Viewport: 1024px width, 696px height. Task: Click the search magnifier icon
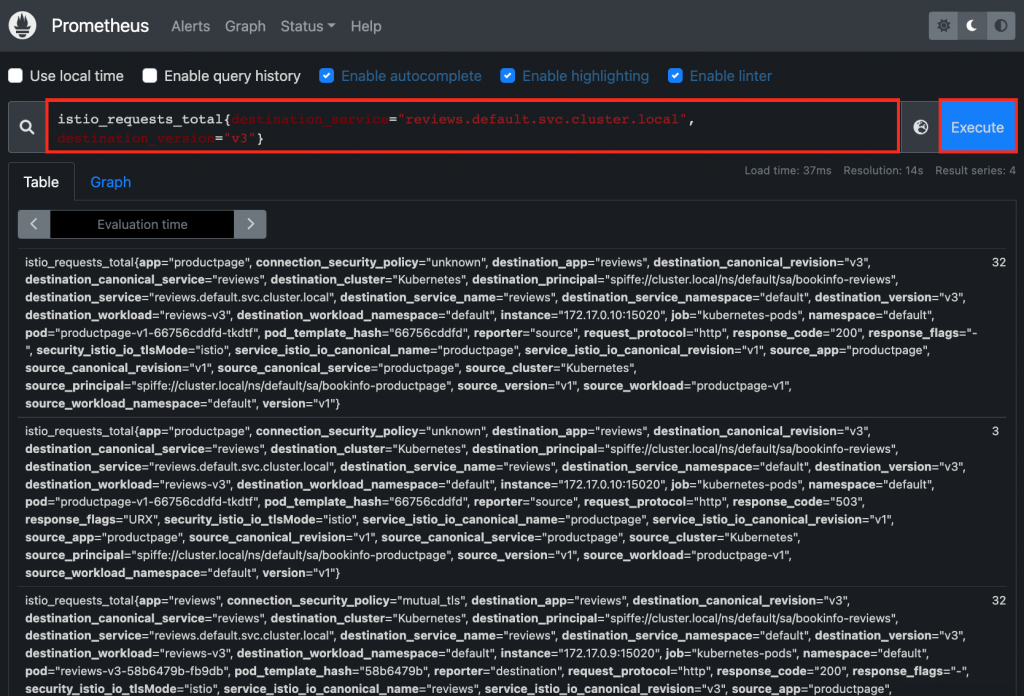(27, 127)
